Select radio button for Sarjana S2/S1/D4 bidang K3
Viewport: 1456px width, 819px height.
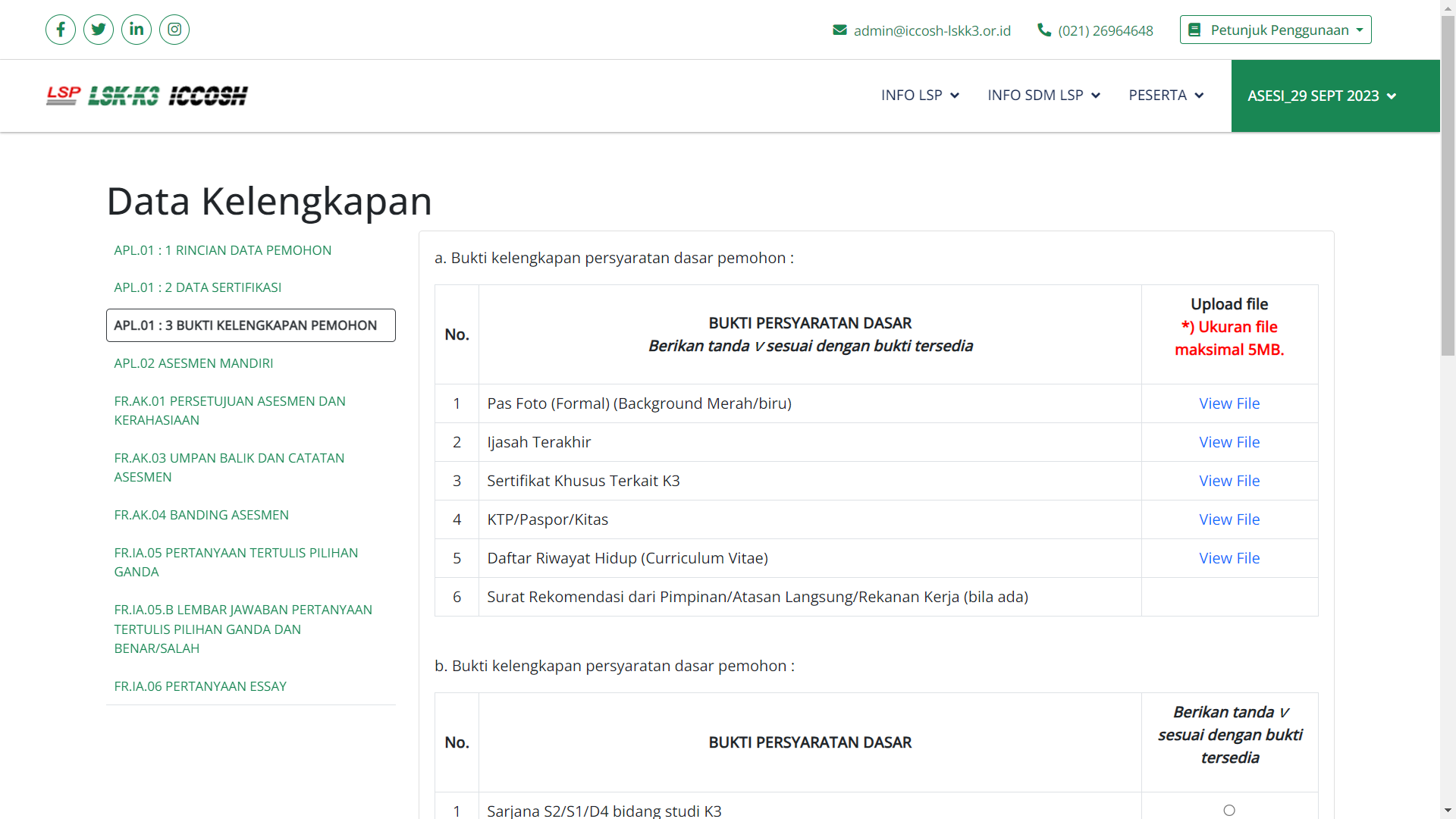tap(1229, 809)
